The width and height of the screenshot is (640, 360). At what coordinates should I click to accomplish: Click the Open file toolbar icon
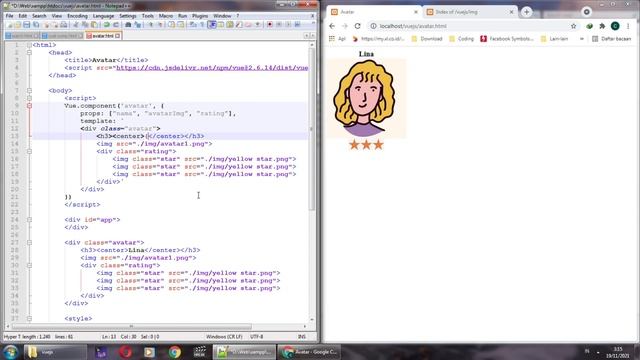coord(18,25)
